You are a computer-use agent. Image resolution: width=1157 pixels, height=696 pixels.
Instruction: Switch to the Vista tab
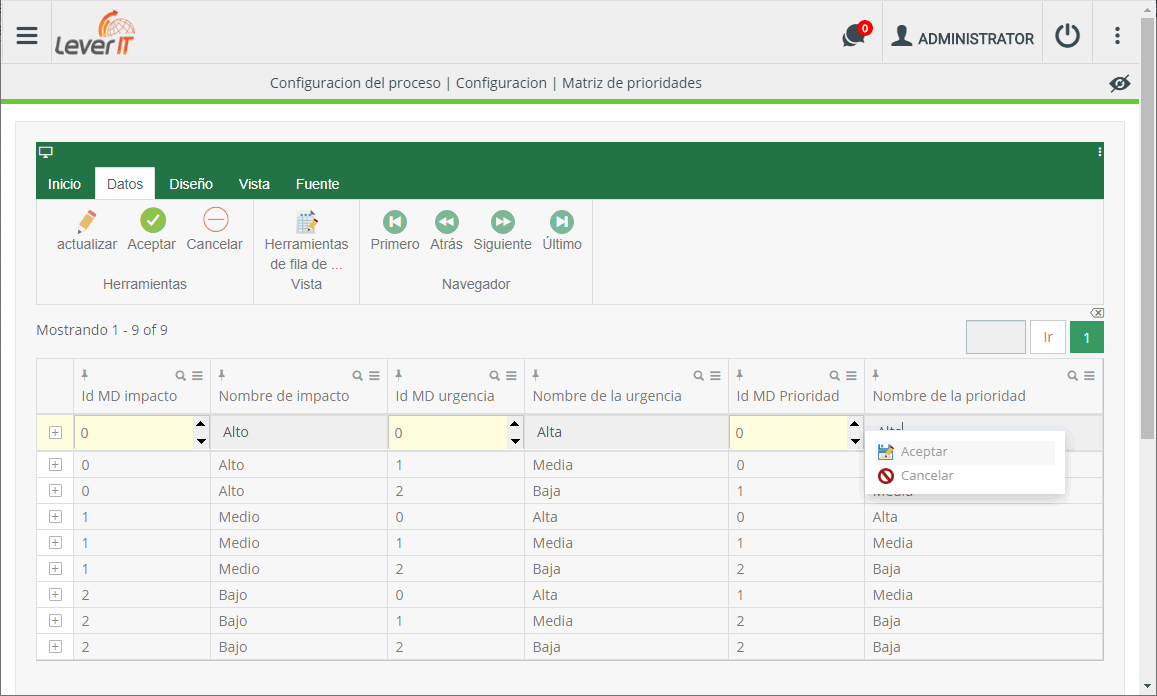coord(254,184)
